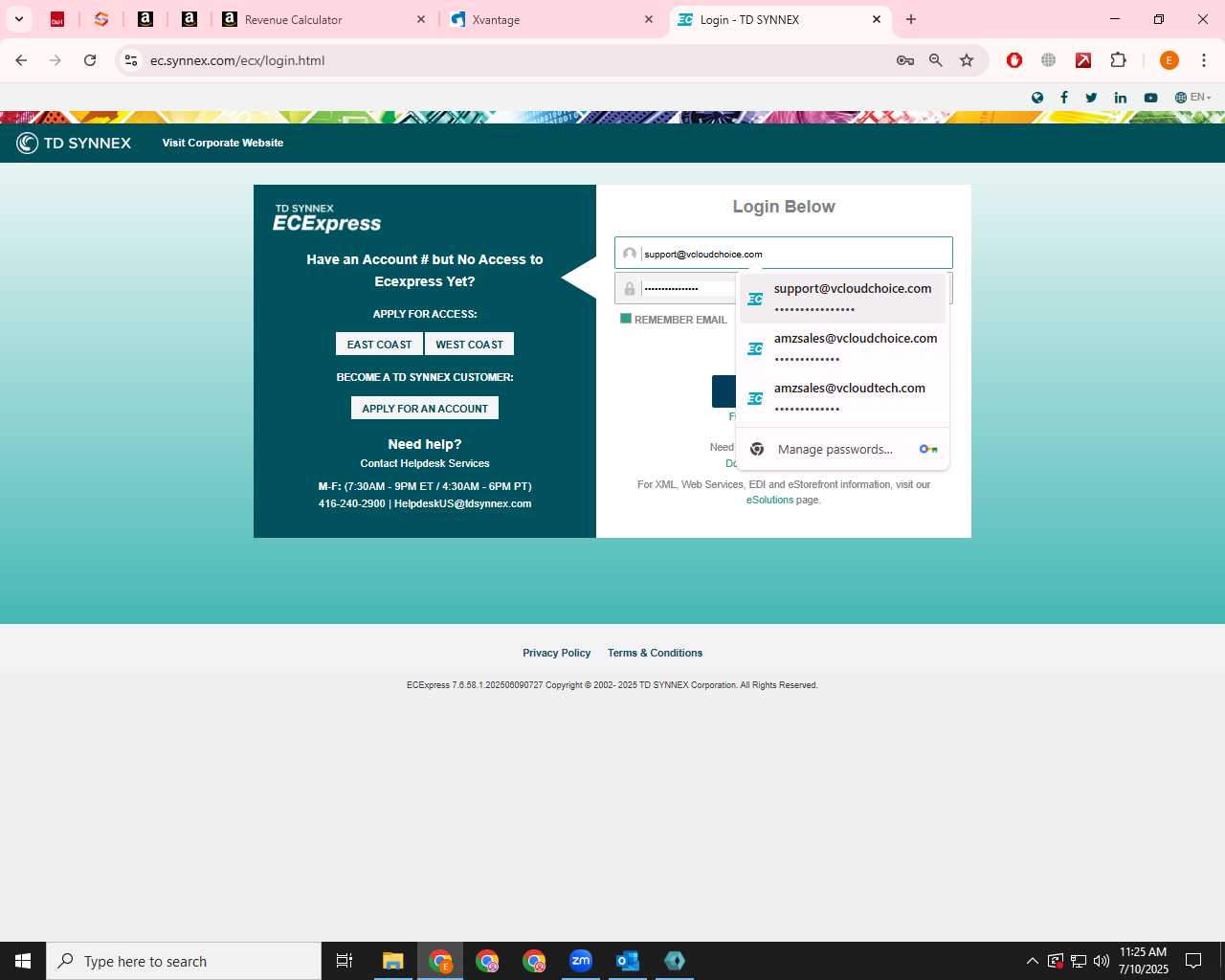
Task: Open the red Adobe Acrobat extension
Action: (x=1083, y=60)
